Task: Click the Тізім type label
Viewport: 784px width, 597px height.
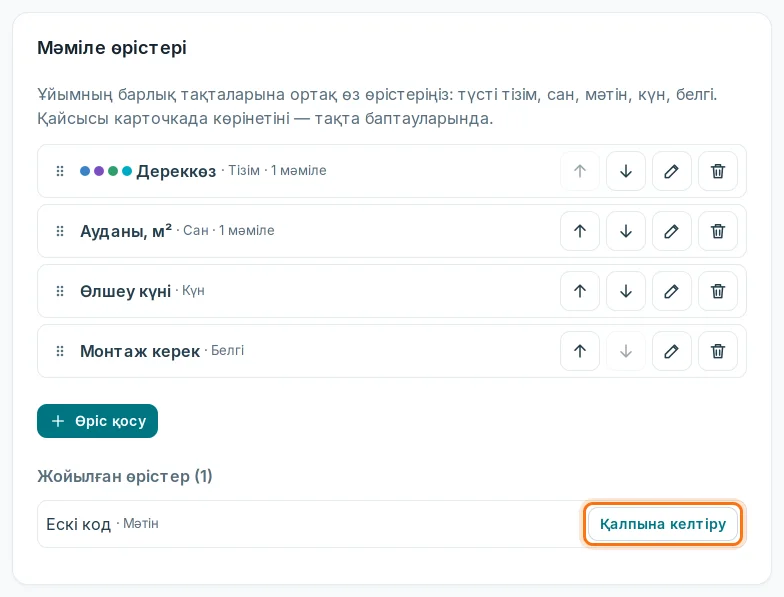Action: pos(244,170)
